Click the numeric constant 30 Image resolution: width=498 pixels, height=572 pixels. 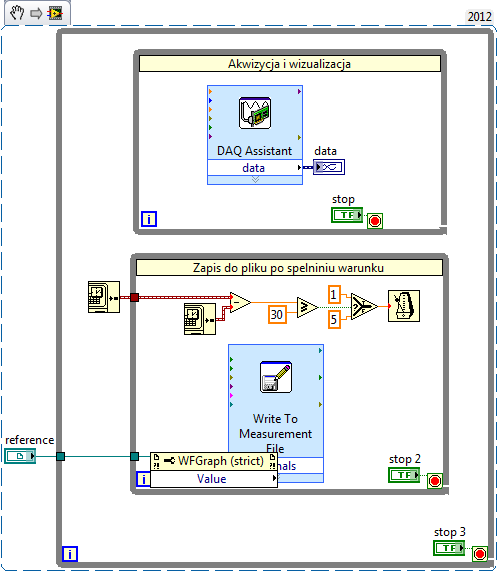[x=277, y=314]
